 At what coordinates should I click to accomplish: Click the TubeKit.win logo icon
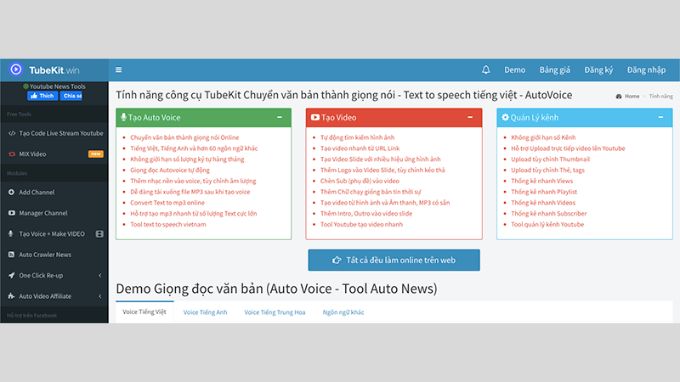tap(16, 69)
